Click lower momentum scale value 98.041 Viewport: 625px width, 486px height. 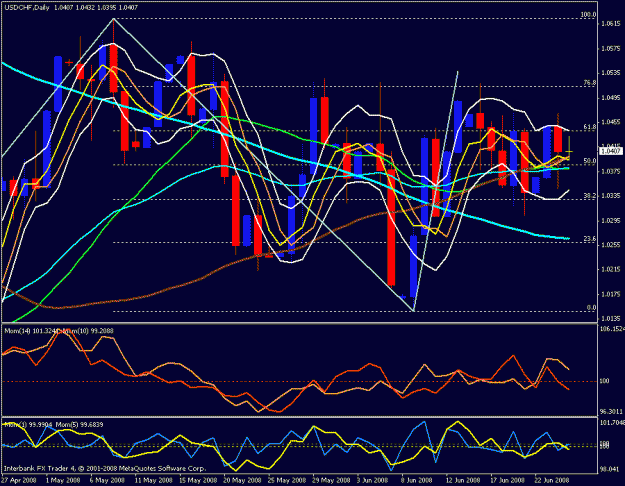tap(610, 469)
